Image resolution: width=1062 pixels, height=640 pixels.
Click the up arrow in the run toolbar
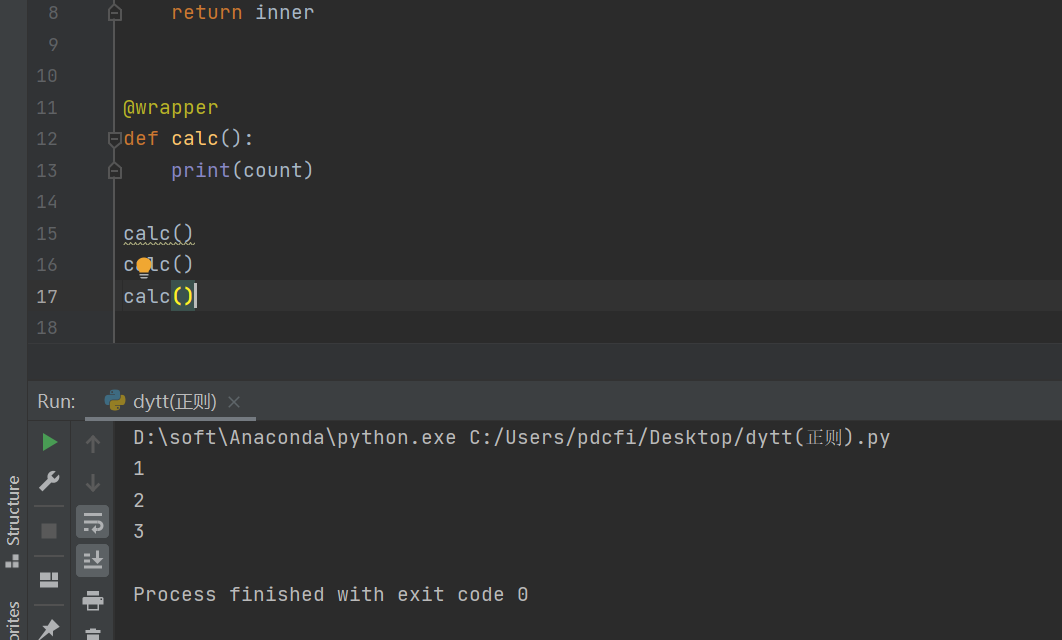pyautogui.click(x=93, y=443)
